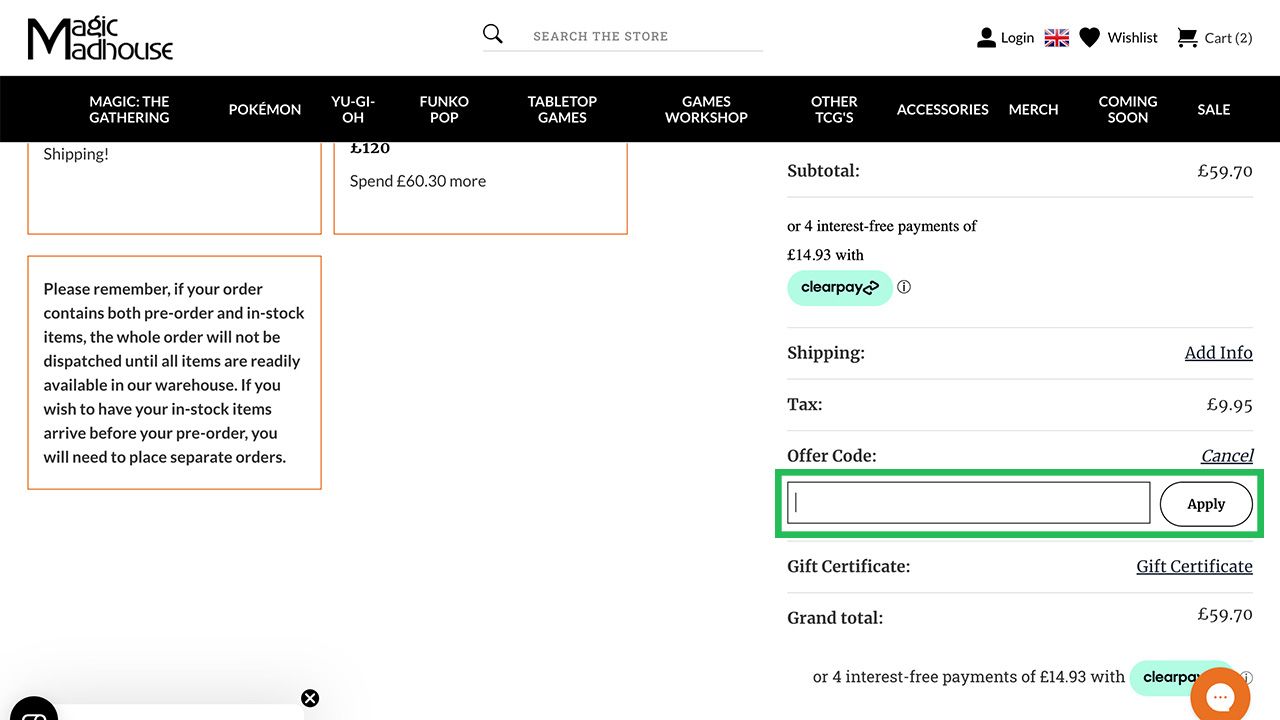Dismiss the bottom-left popup close button
The width and height of the screenshot is (1280, 720).
(x=310, y=698)
